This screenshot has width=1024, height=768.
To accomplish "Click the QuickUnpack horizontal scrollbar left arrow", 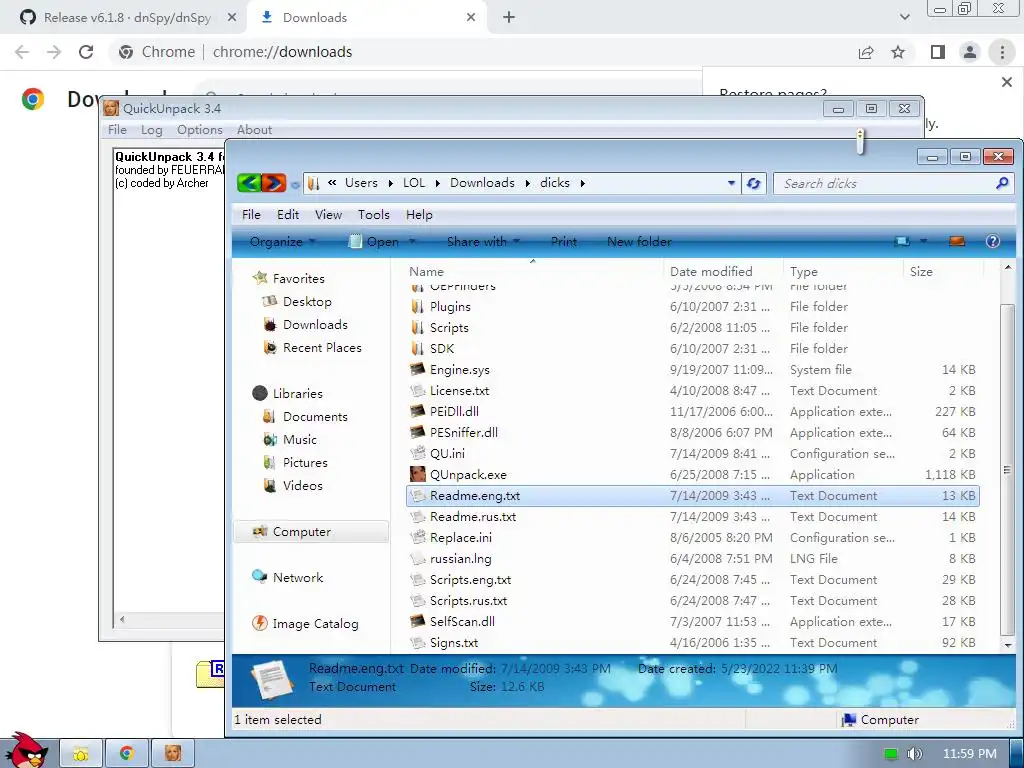I will coord(122,619).
